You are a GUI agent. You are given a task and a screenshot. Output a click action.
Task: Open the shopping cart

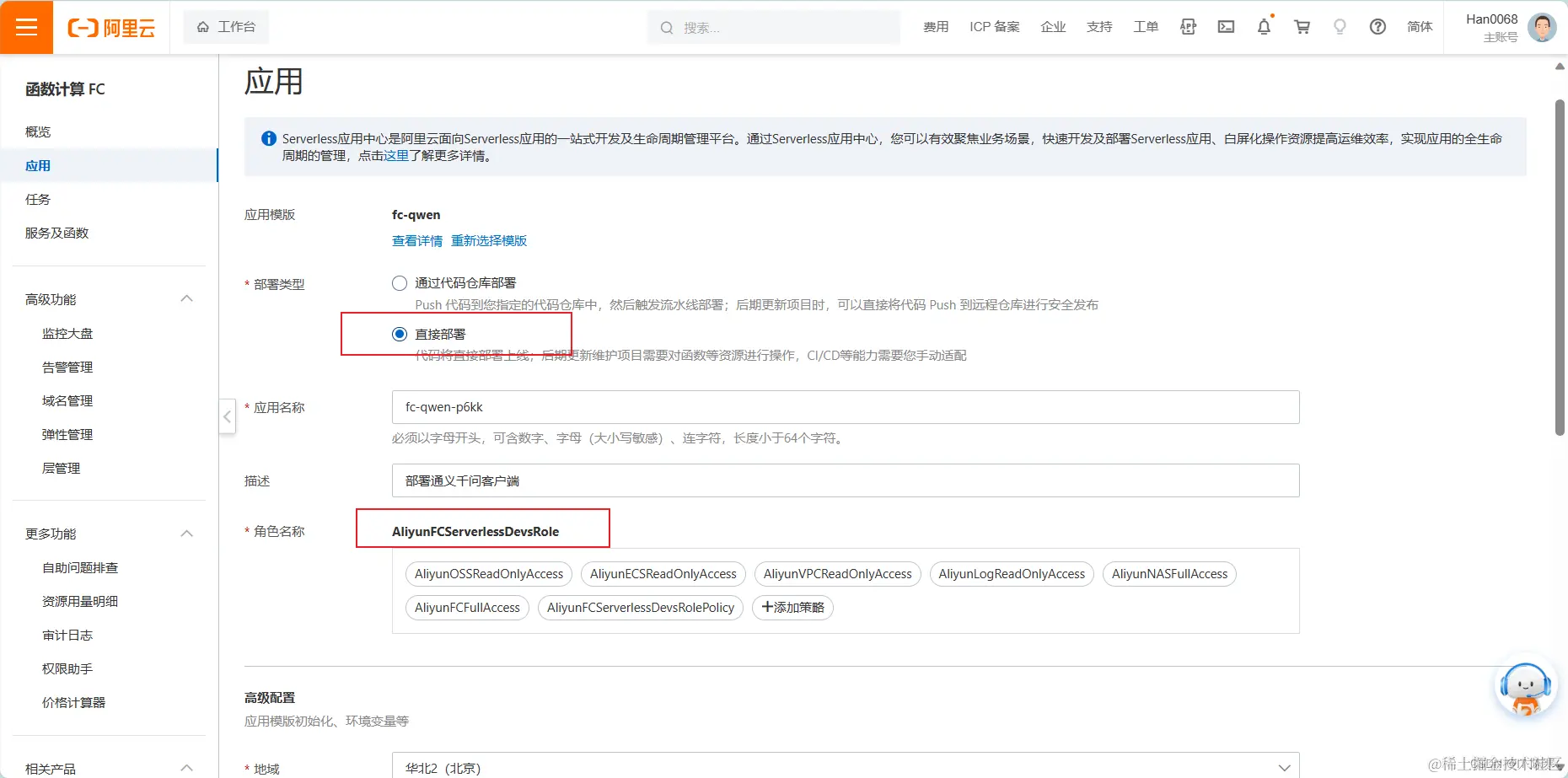1302,27
